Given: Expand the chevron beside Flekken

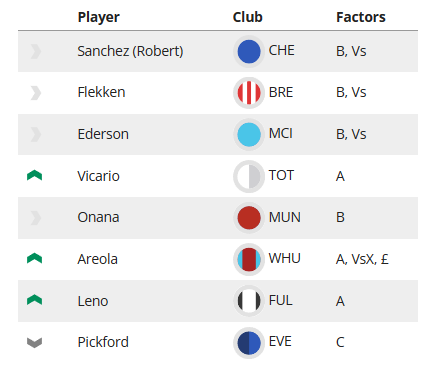Looking at the screenshot, I should 36,93.
